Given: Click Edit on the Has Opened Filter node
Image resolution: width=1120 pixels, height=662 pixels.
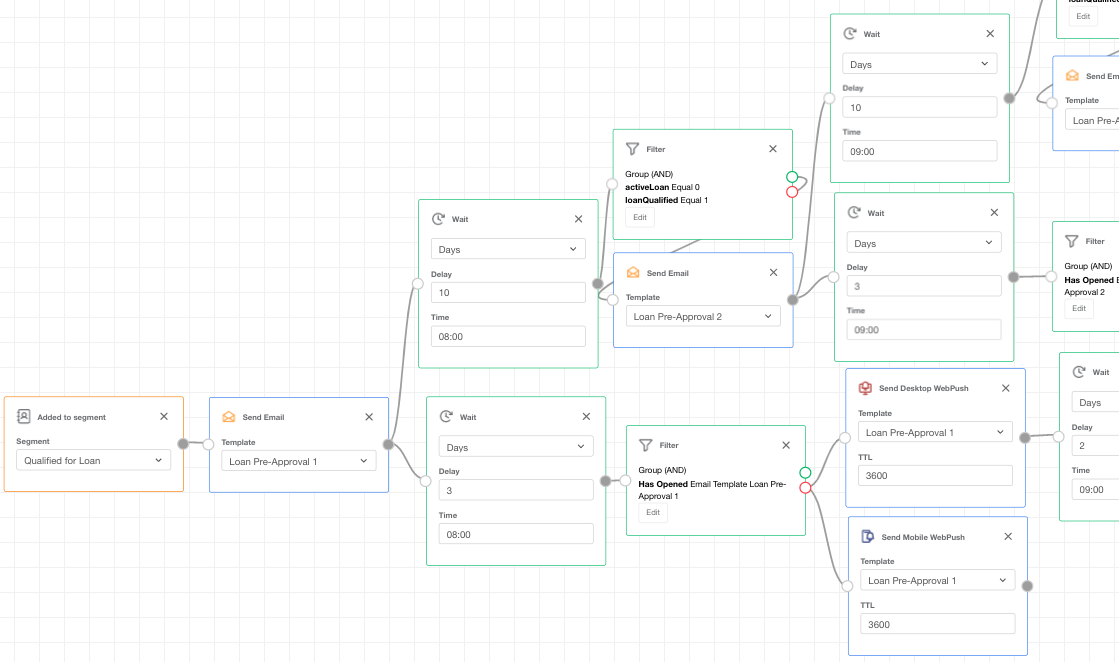Looking at the screenshot, I should coord(653,513).
